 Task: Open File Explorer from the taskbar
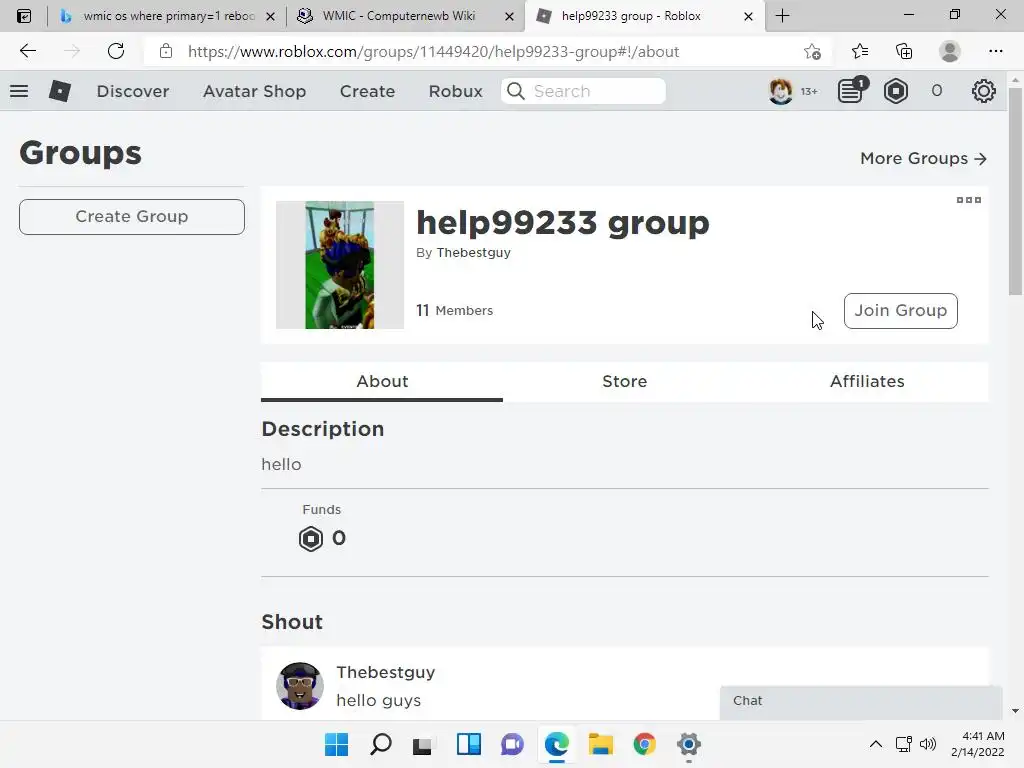600,744
